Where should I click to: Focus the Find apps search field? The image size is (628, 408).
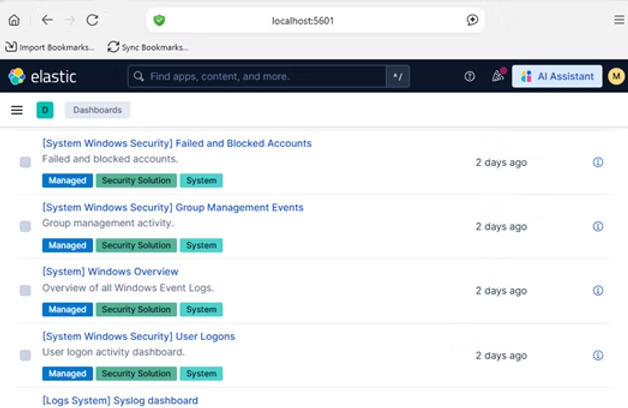point(256,76)
